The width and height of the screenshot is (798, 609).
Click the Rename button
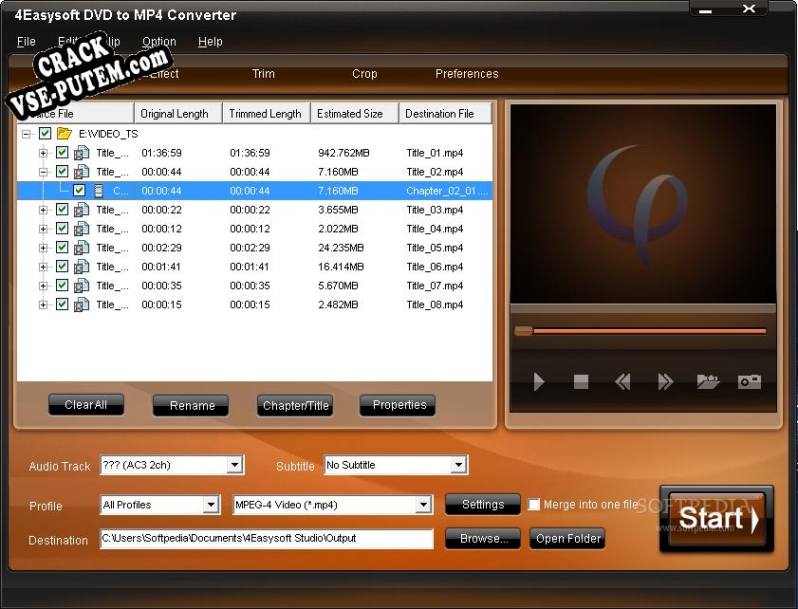[191, 405]
